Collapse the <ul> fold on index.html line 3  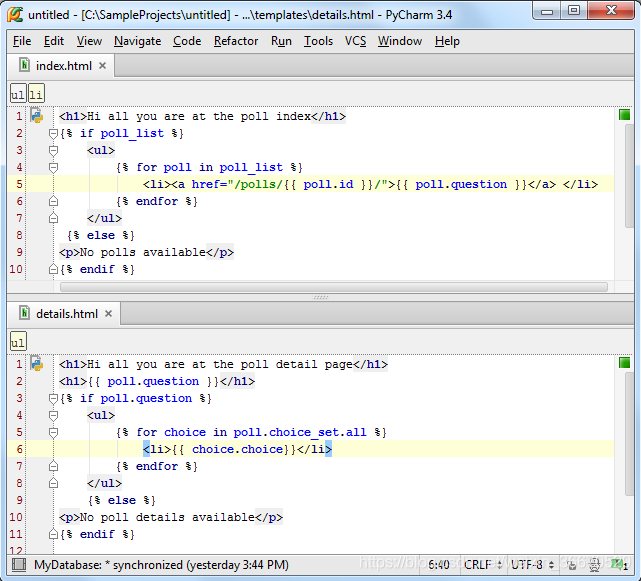pos(53,151)
